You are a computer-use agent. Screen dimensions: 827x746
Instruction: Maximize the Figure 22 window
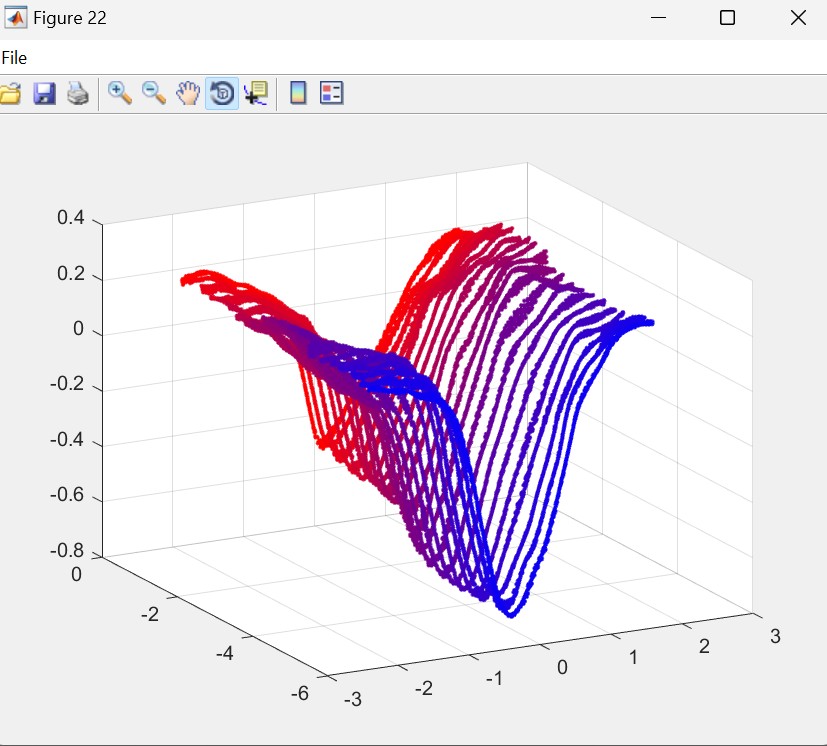click(x=727, y=18)
